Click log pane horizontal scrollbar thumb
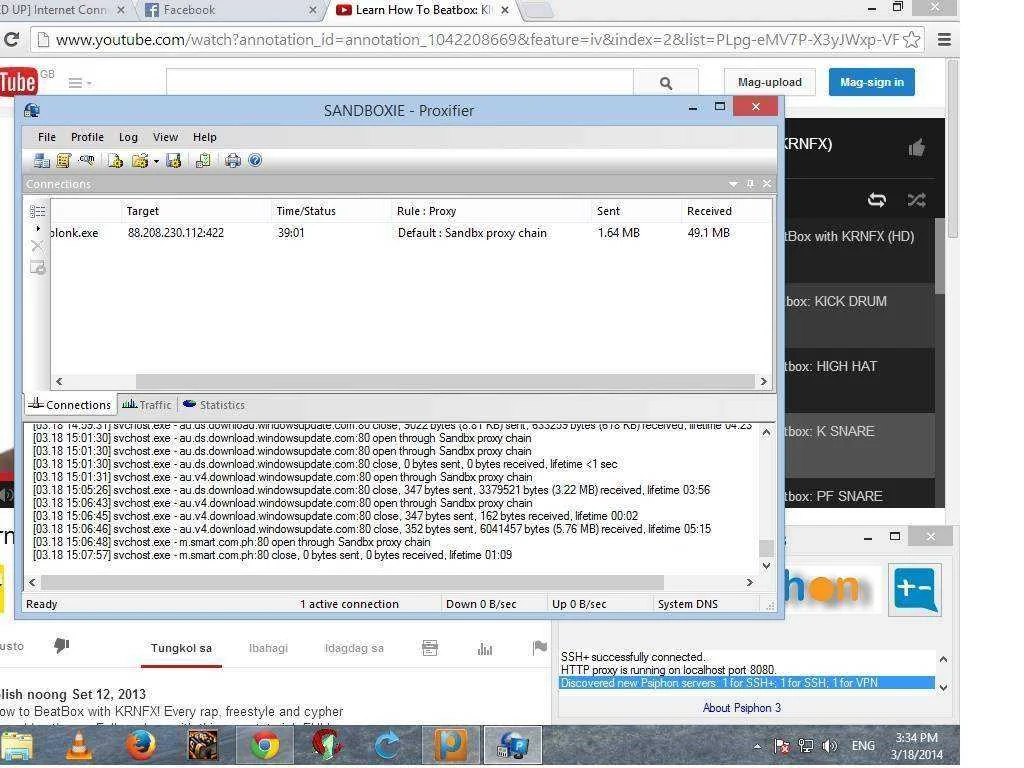The width and height of the screenshot is (1024, 768). (352, 582)
